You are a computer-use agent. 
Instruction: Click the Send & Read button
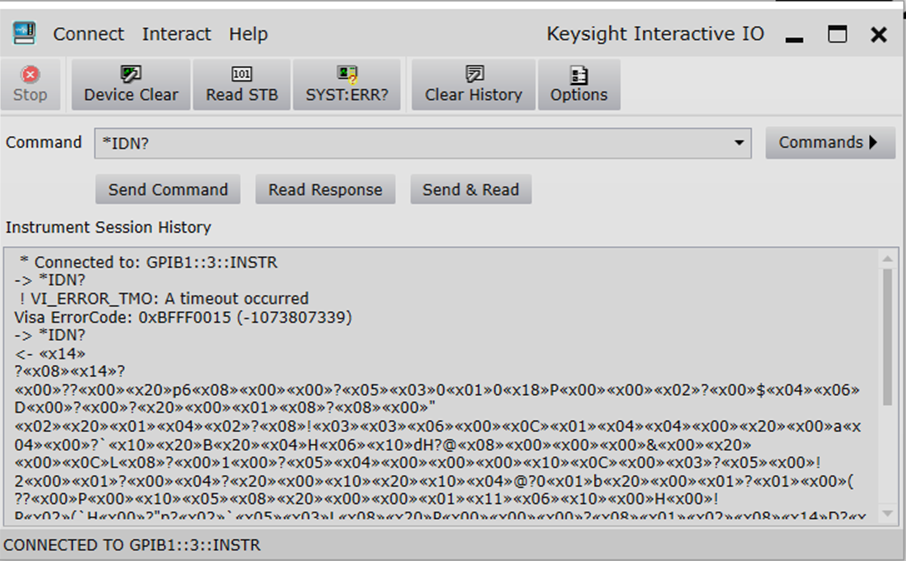(x=470, y=190)
